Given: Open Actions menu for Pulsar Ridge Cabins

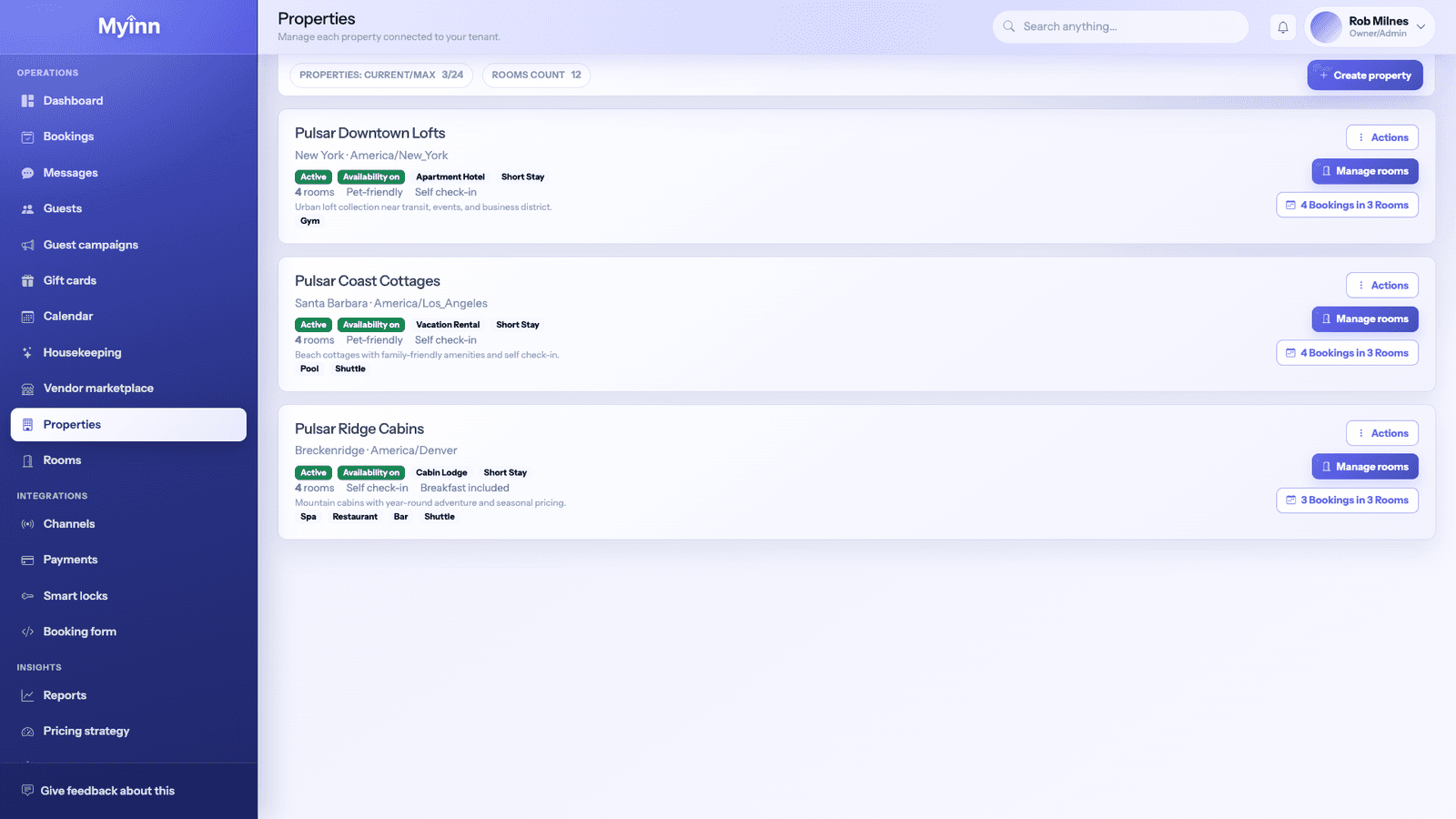Looking at the screenshot, I should (x=1382, y=433).
